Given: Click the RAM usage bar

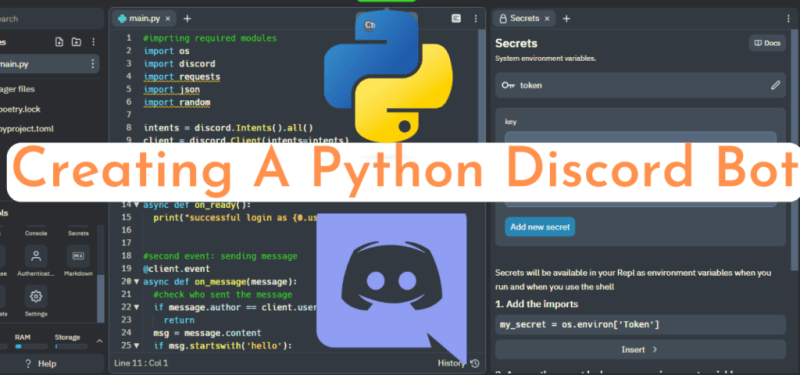Looking at the screenshot, I should 31,346.
